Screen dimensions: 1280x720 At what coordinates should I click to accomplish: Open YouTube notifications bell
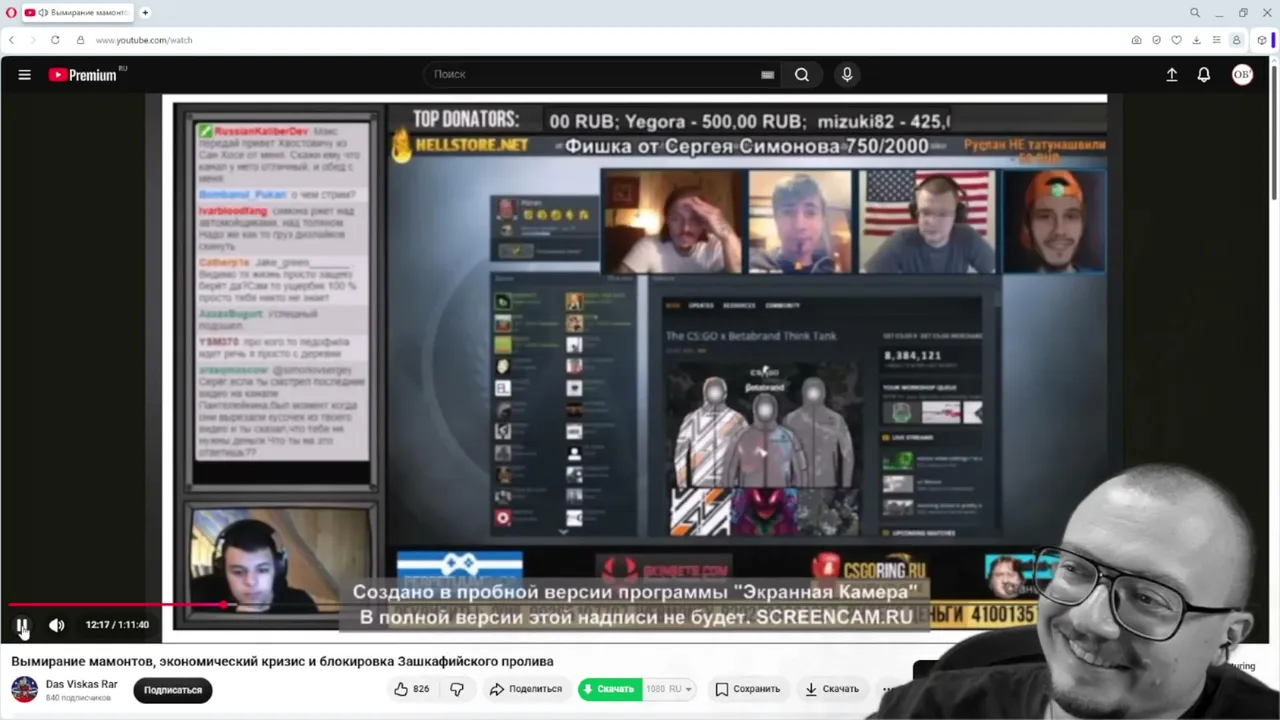click(x=1204, y=75)
